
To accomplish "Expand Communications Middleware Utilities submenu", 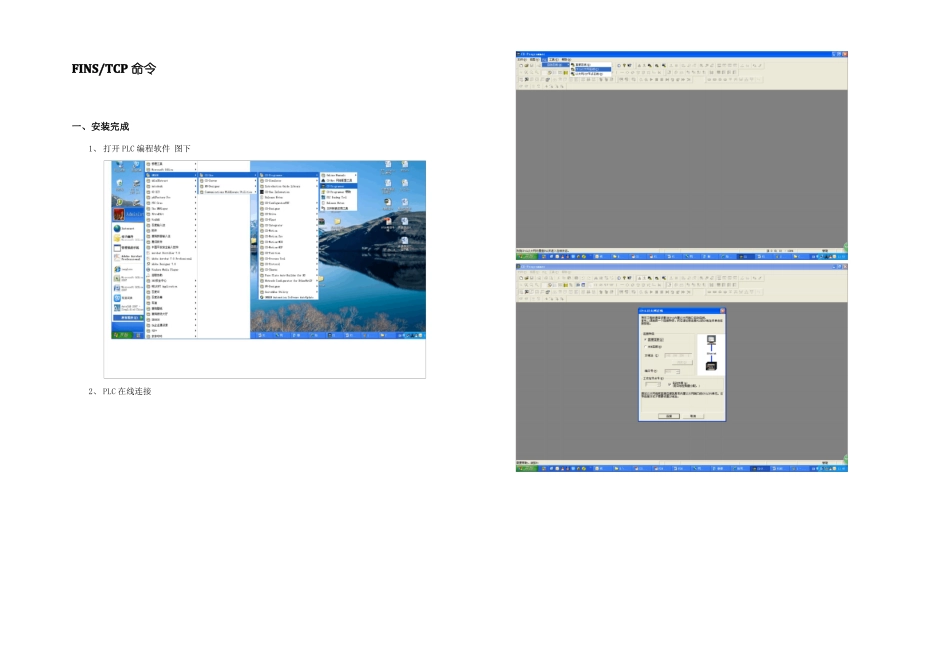I will (x=225, y=190).
